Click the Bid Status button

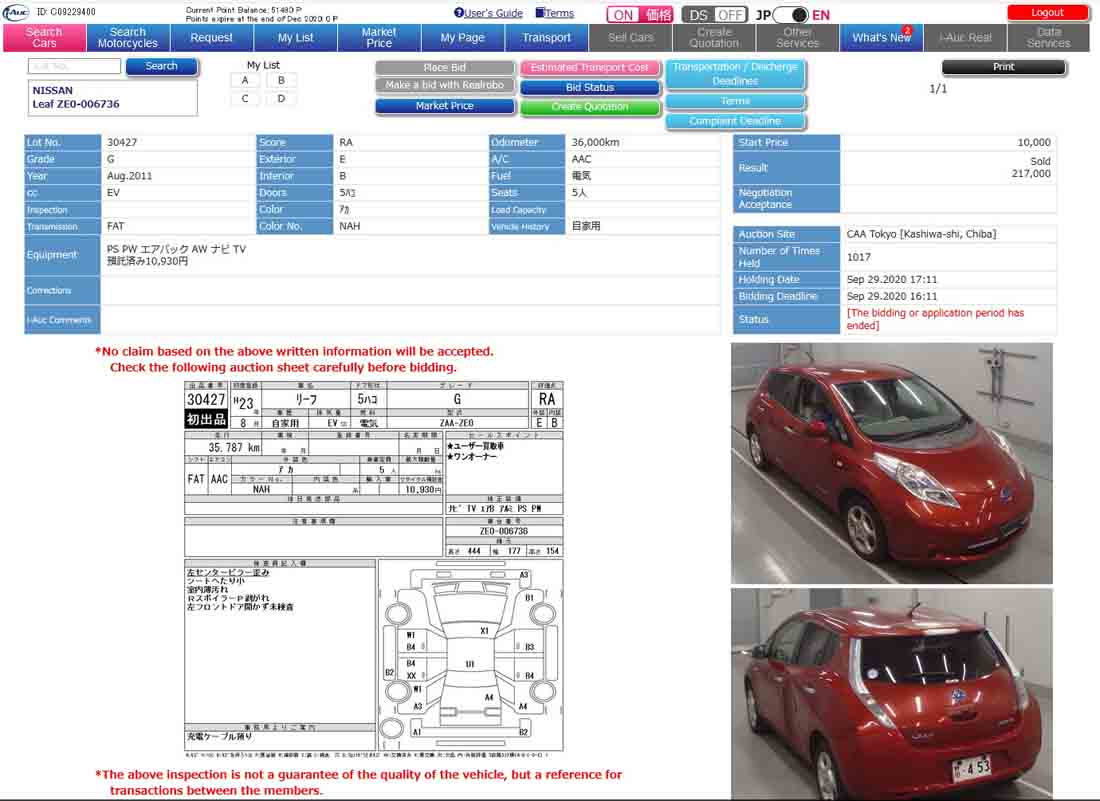click(590, 87)
